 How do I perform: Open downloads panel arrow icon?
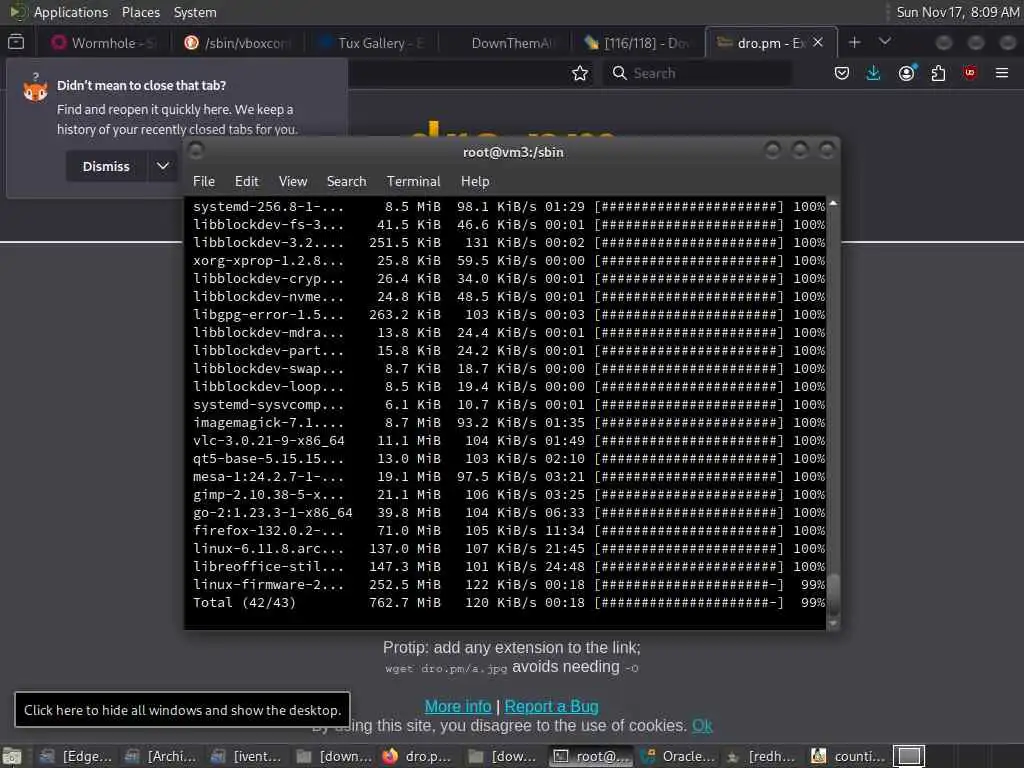[873, 73]
